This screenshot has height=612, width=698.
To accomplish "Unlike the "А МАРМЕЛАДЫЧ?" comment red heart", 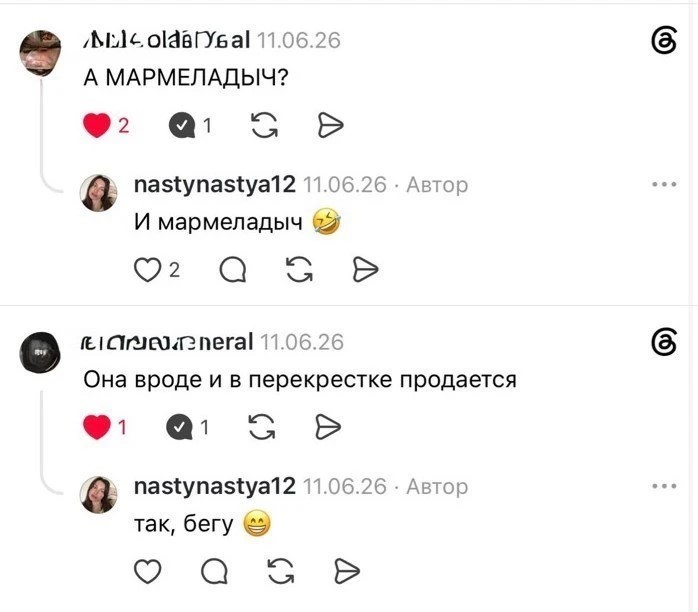I will (x=97, y=125).
